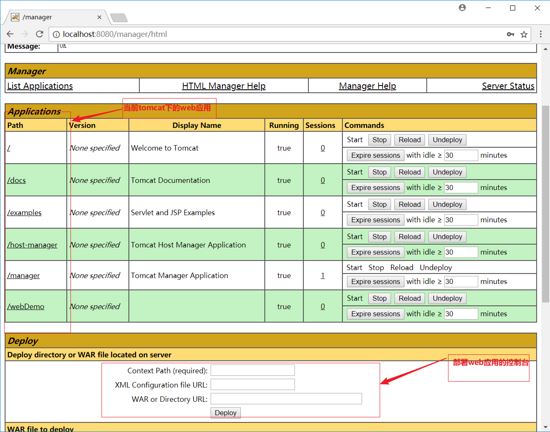Viewport: 550px width, 432px height.
Task: Click the browser back arrow
Action: (10, 34)
